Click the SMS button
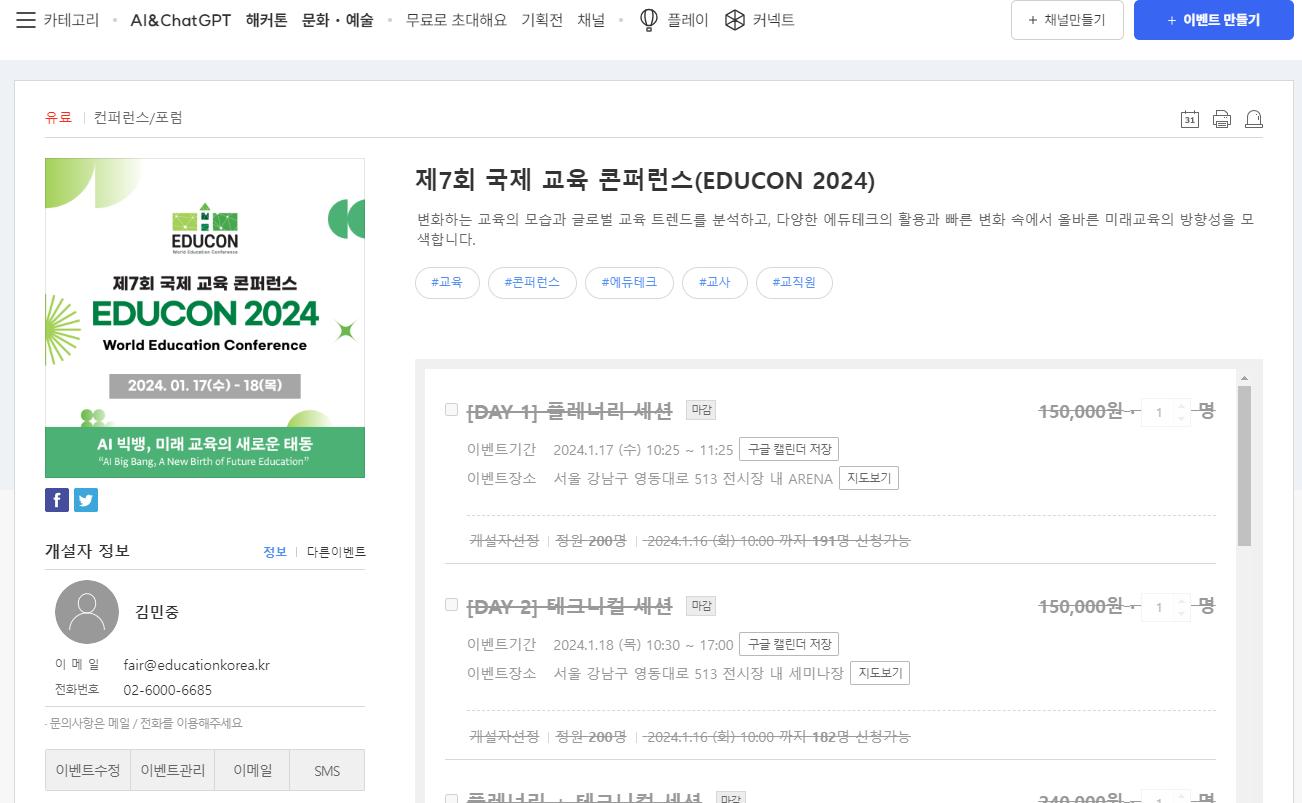Viewport: 1302px width, 803px height. point(327,770)
